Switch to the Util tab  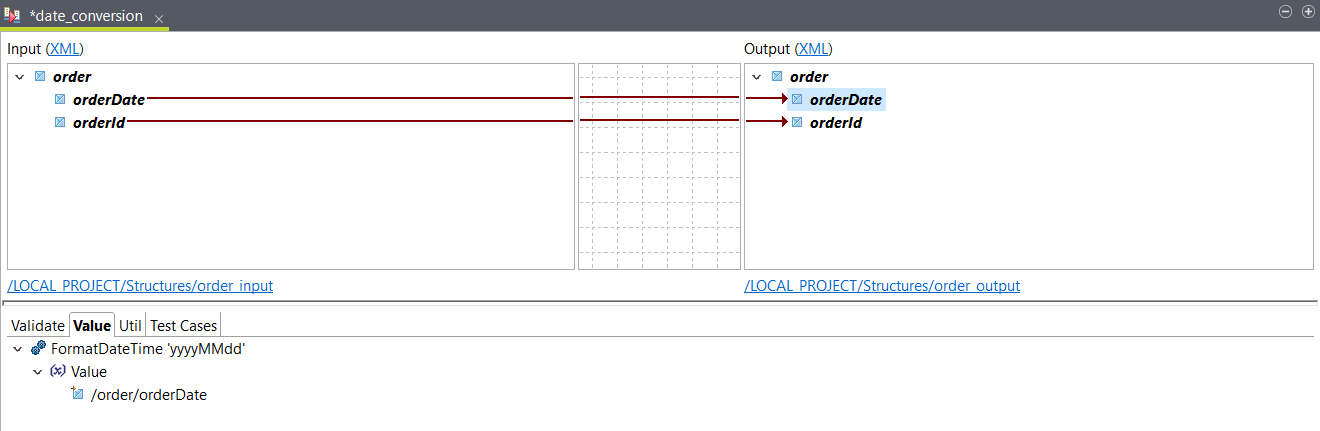tap(130, 325)
